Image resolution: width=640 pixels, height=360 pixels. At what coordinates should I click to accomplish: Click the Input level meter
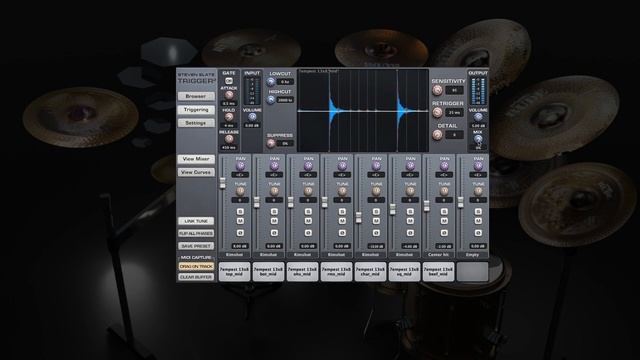pyautogui.click(x=252, y=91)
